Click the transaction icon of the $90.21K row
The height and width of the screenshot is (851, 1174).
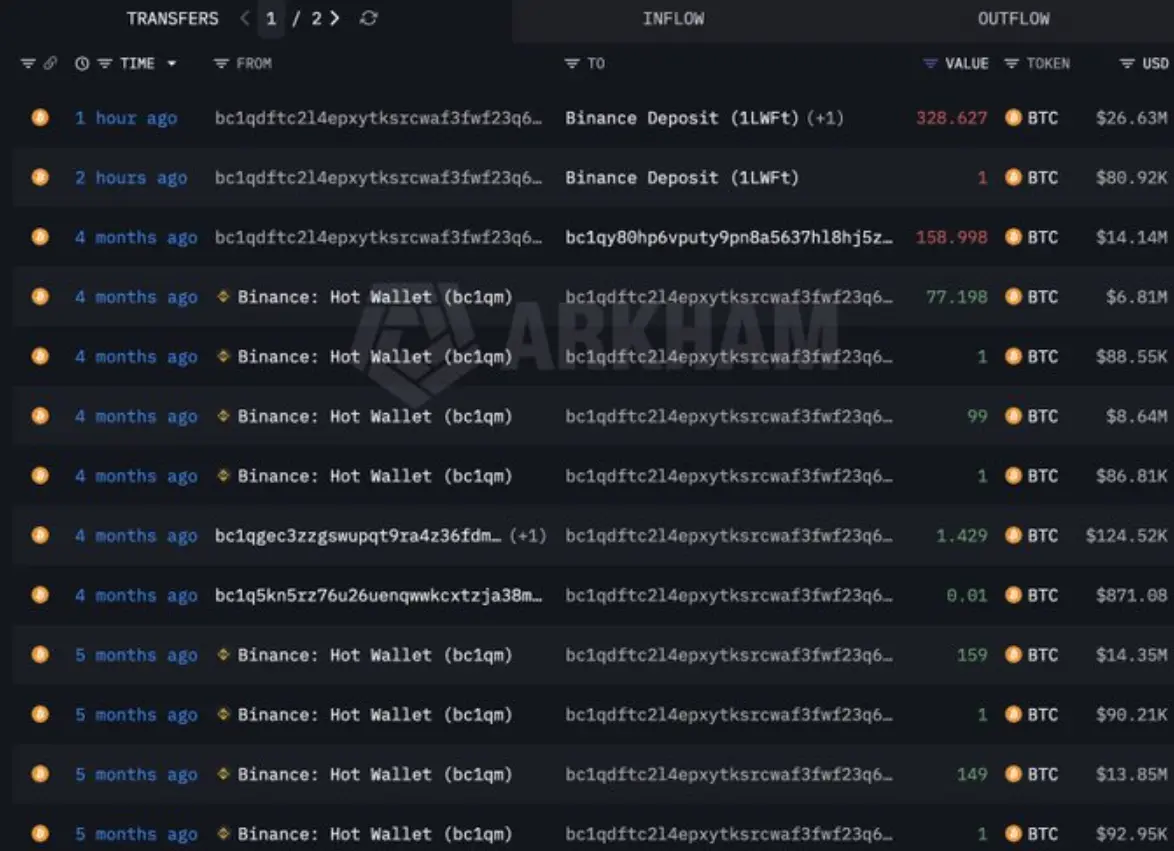40,714
